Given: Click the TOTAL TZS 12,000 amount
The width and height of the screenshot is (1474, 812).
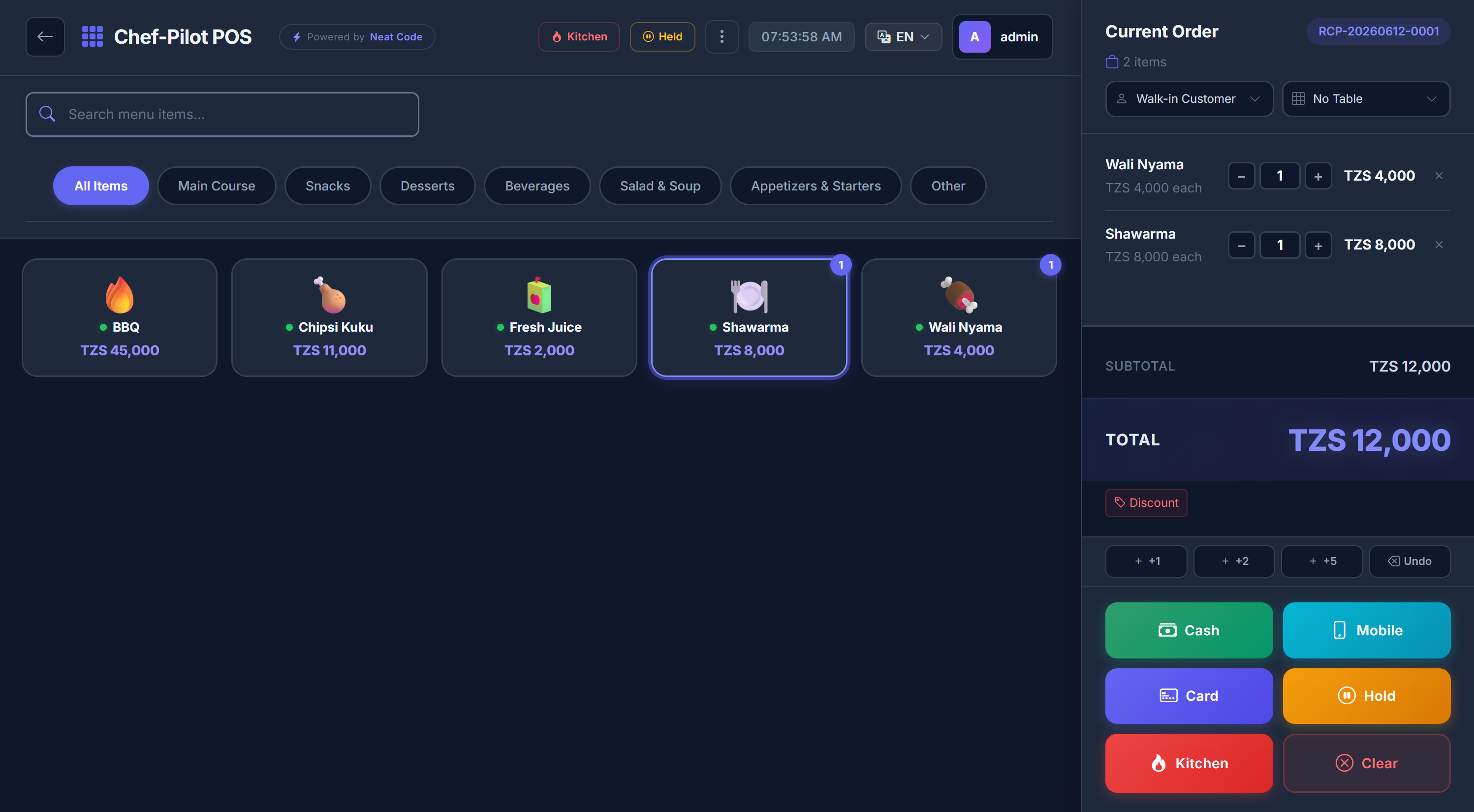Looking at the screenshot, I should coord(1369,440).
